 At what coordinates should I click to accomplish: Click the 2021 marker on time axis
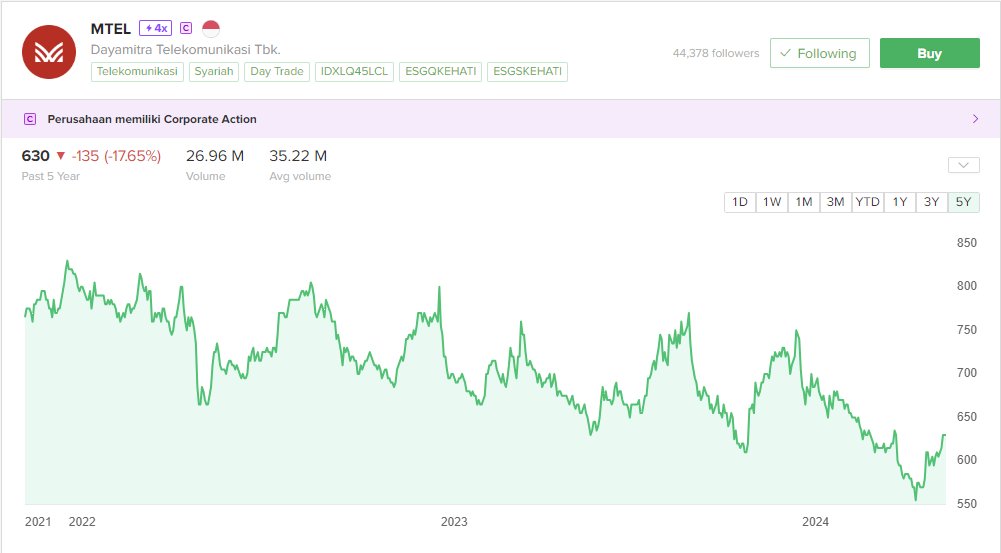(38, 522)
